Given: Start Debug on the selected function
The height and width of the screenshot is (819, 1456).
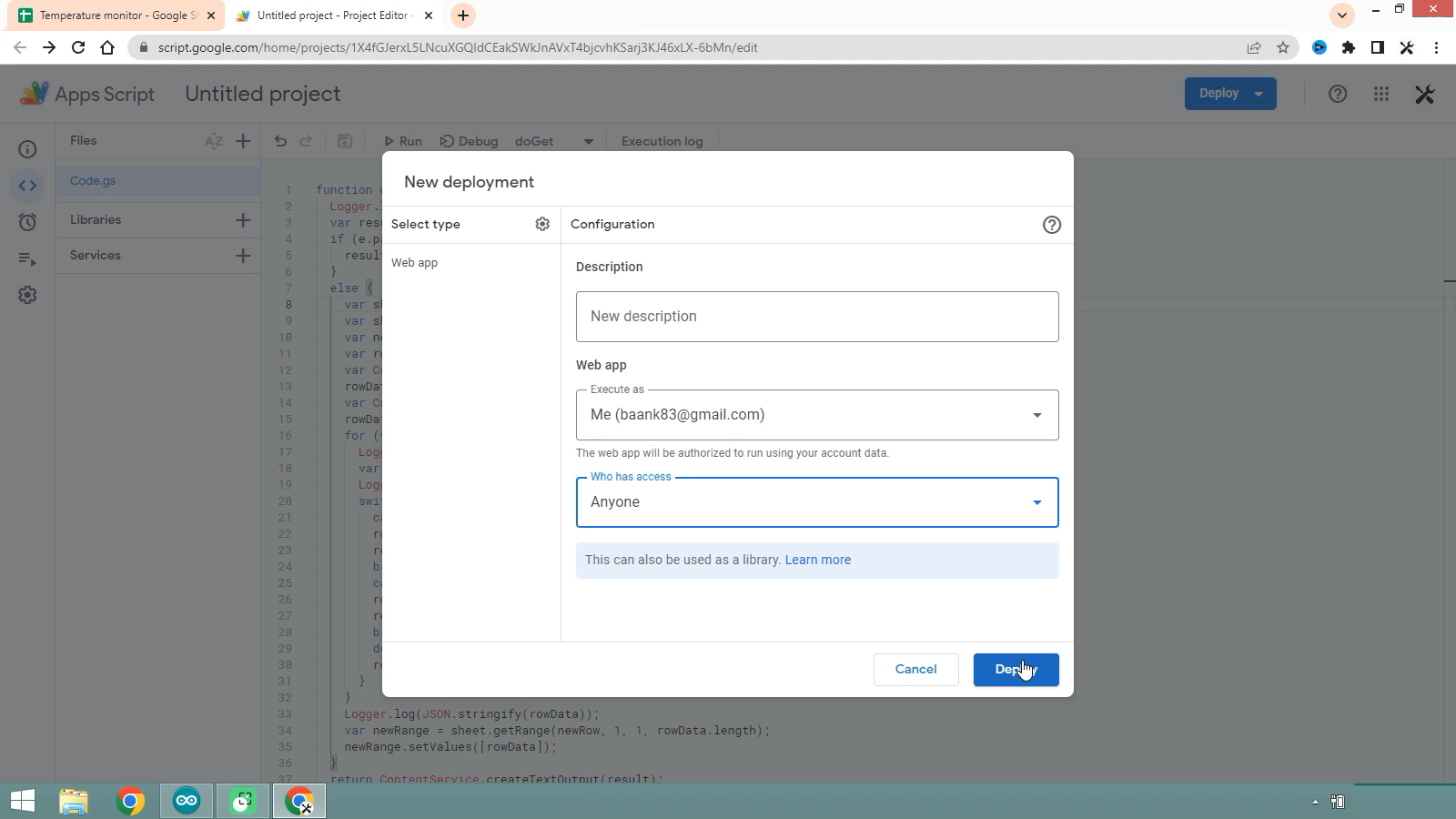Looking at the screenshot, I should click(469, 141).
